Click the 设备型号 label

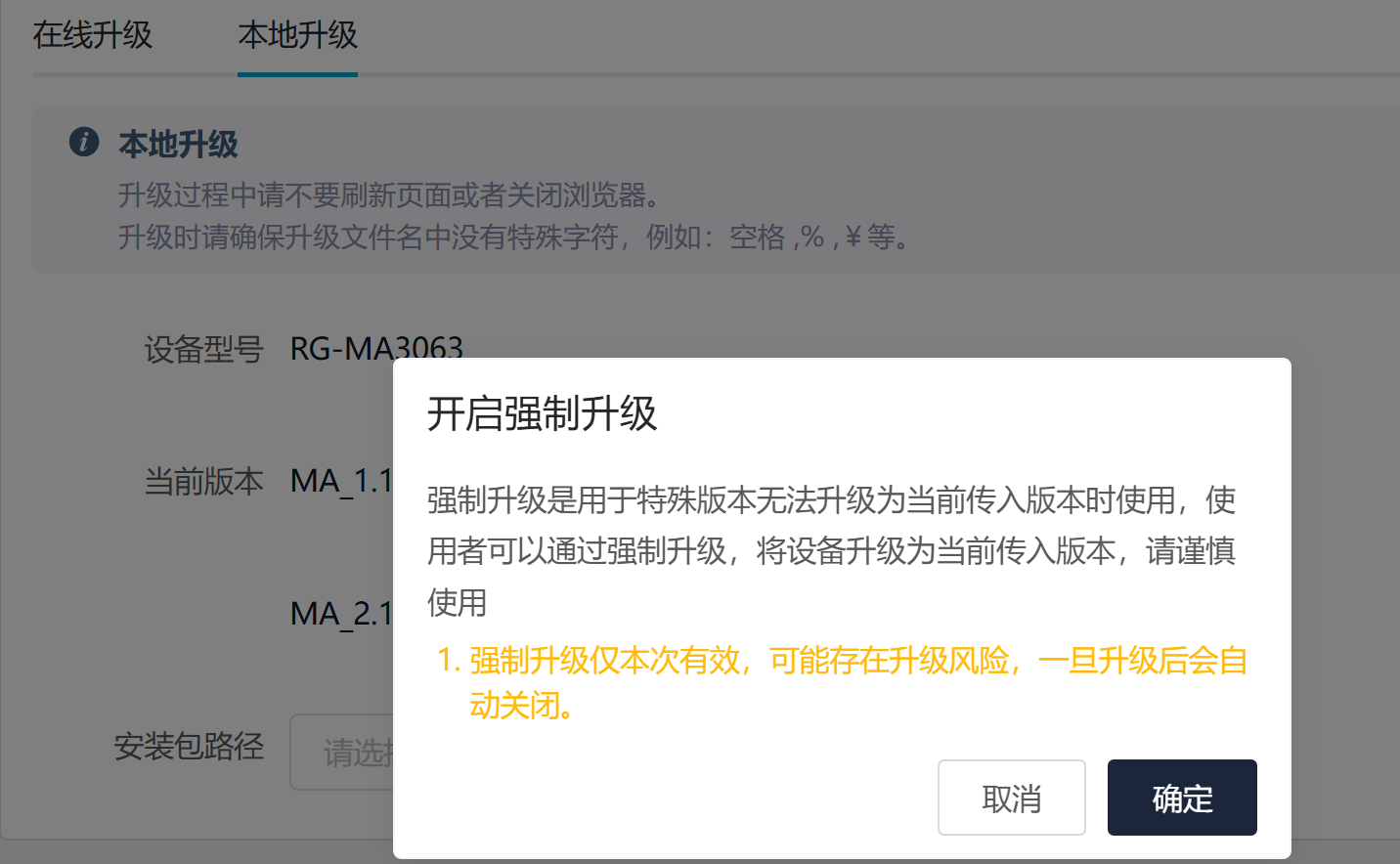203,349
